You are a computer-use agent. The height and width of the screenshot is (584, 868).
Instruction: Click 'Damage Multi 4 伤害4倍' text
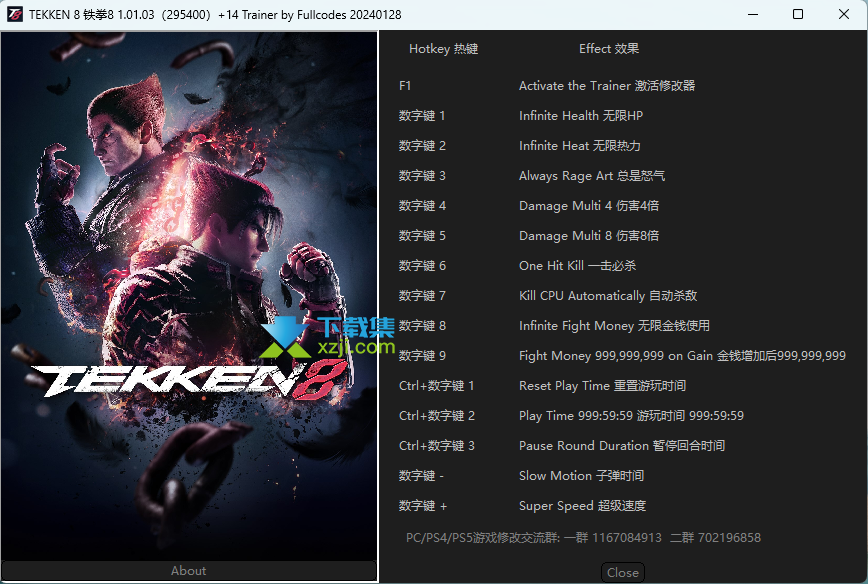coord(589,206)
